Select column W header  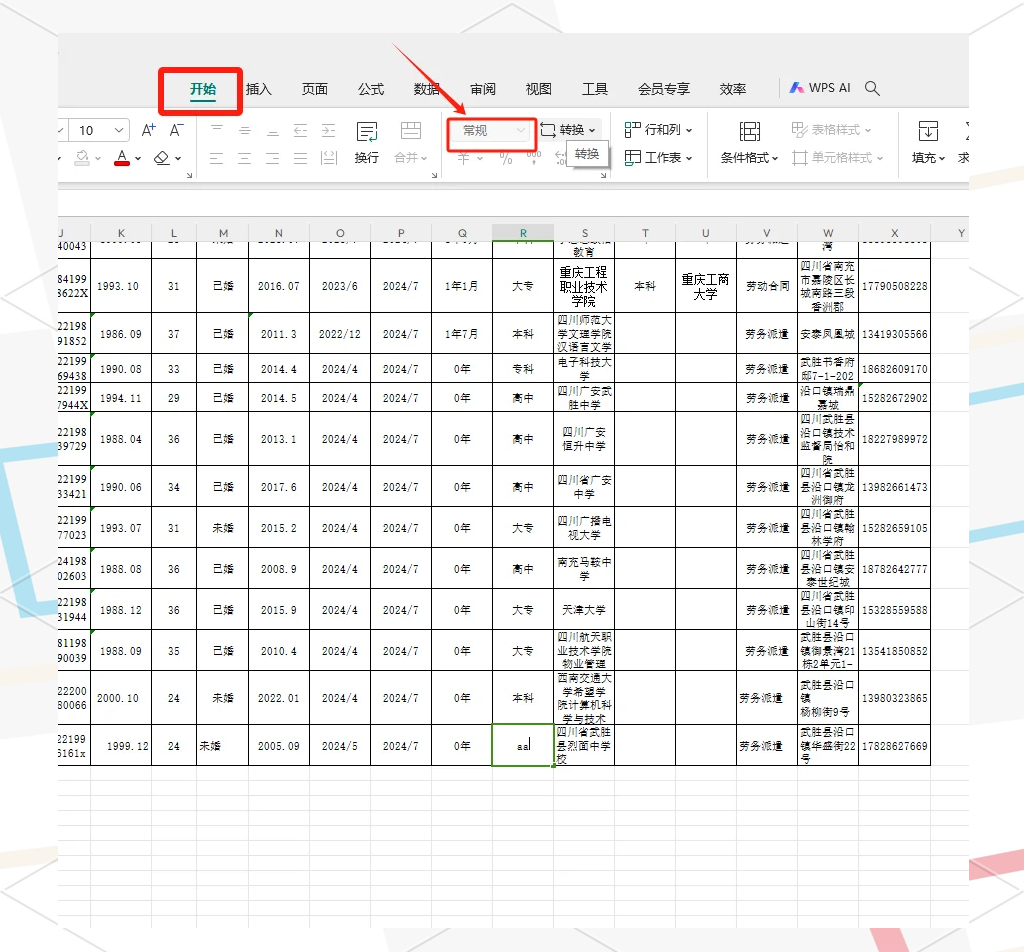[828, 232]
